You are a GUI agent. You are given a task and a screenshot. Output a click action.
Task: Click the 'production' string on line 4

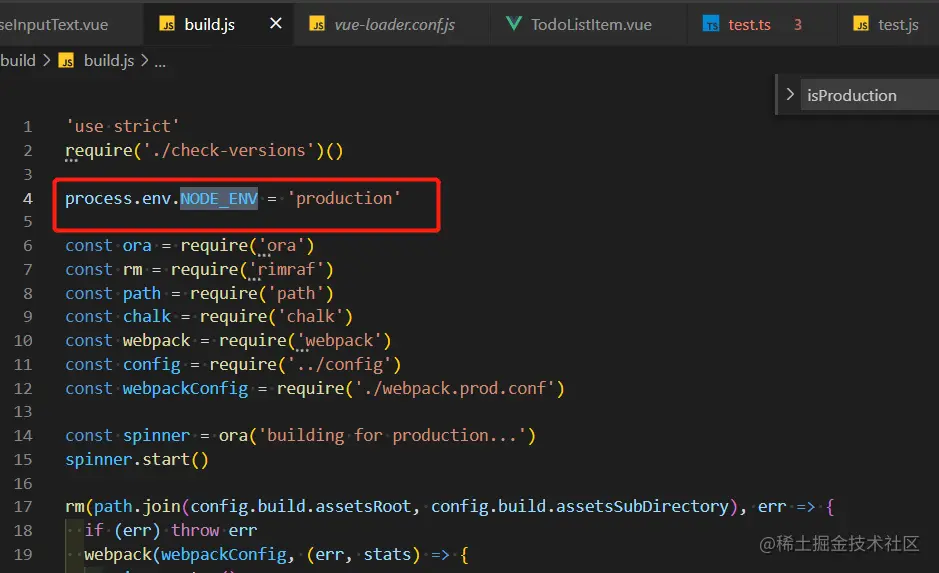coord(344,198)
